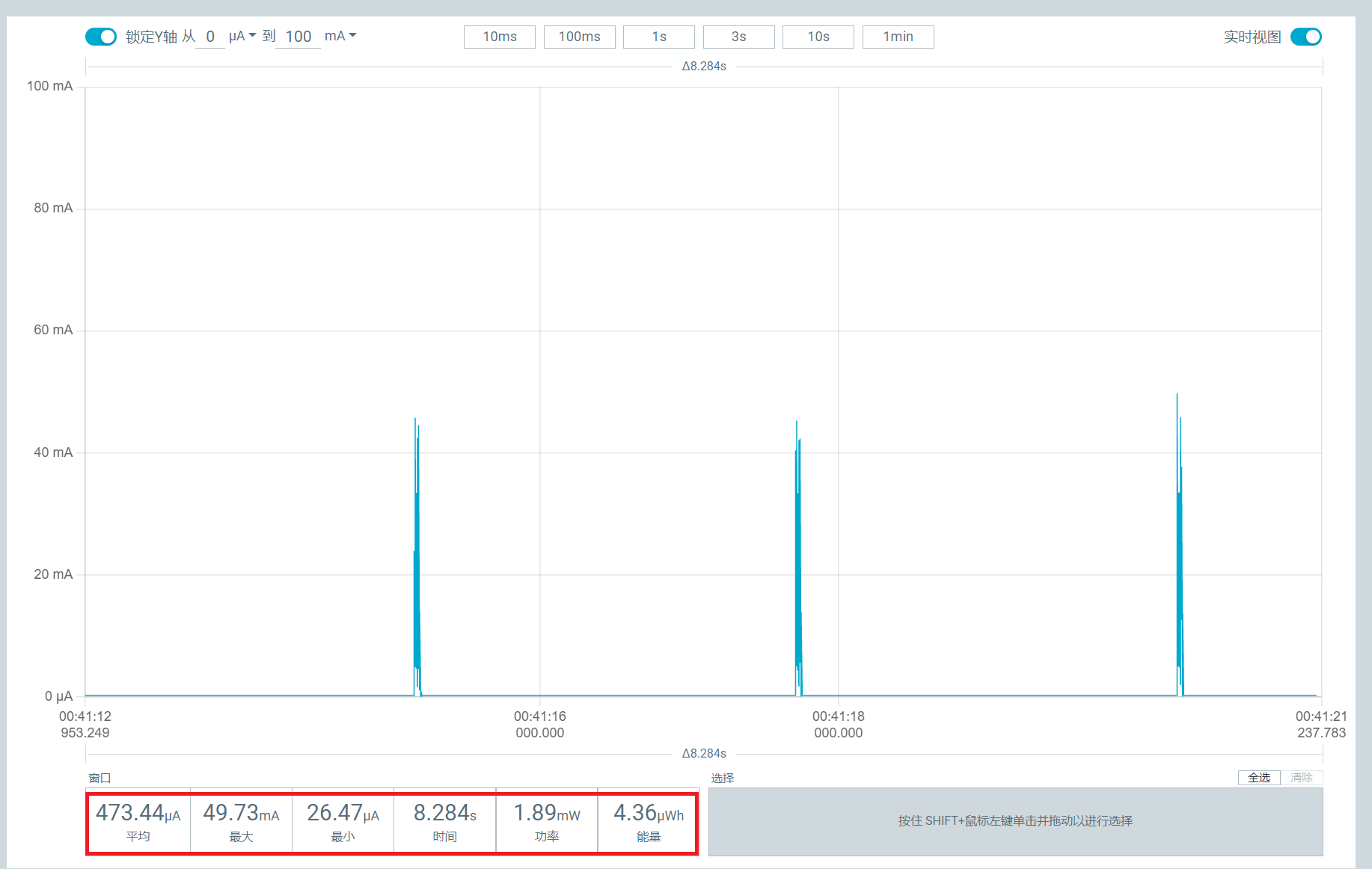Click the bottom Δ8.284s span label
1372x869 pixels.
[704, 753]
